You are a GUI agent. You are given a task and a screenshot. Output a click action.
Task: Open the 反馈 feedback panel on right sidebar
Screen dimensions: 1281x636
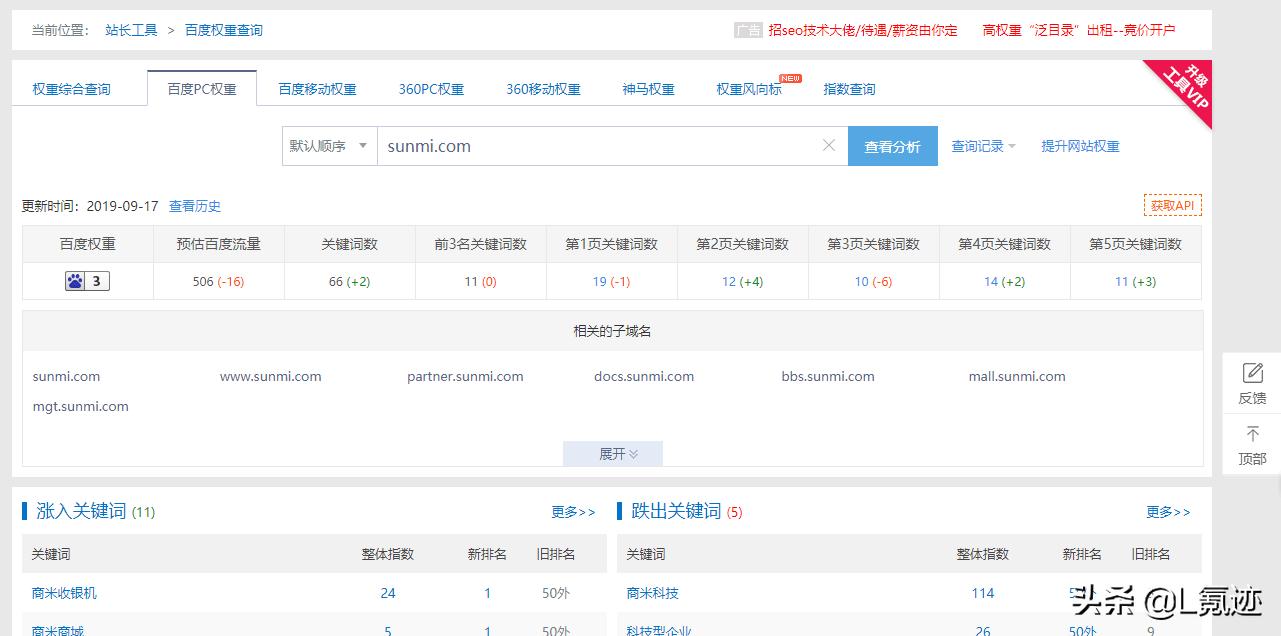coord(1251,382)
